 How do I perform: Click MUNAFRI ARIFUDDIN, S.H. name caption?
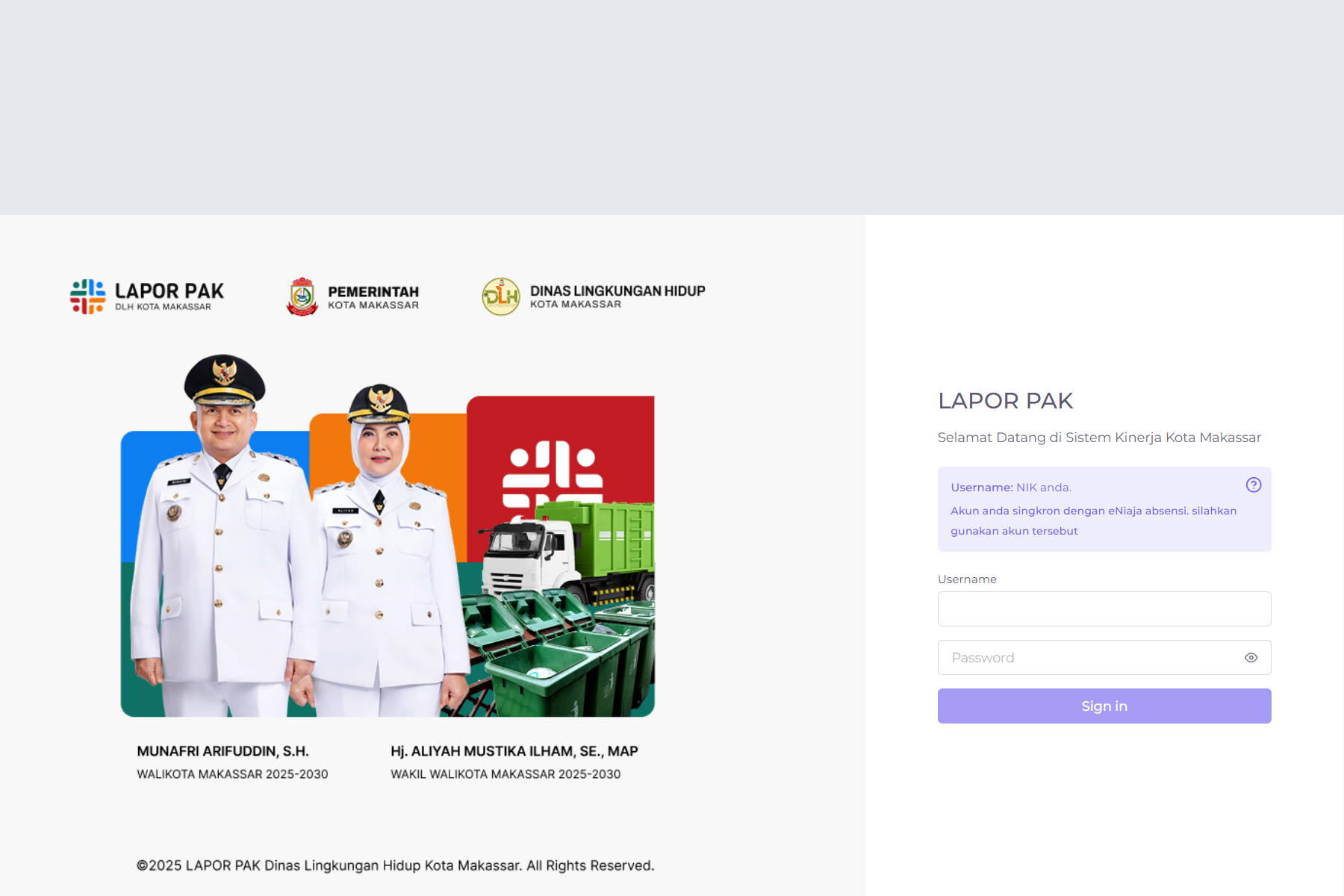point(223,751)
